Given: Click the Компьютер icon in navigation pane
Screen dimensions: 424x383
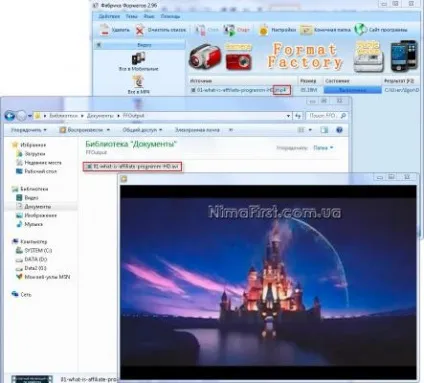Looking at the screenshot, I should pyautogui.click(x=15, y=241).
